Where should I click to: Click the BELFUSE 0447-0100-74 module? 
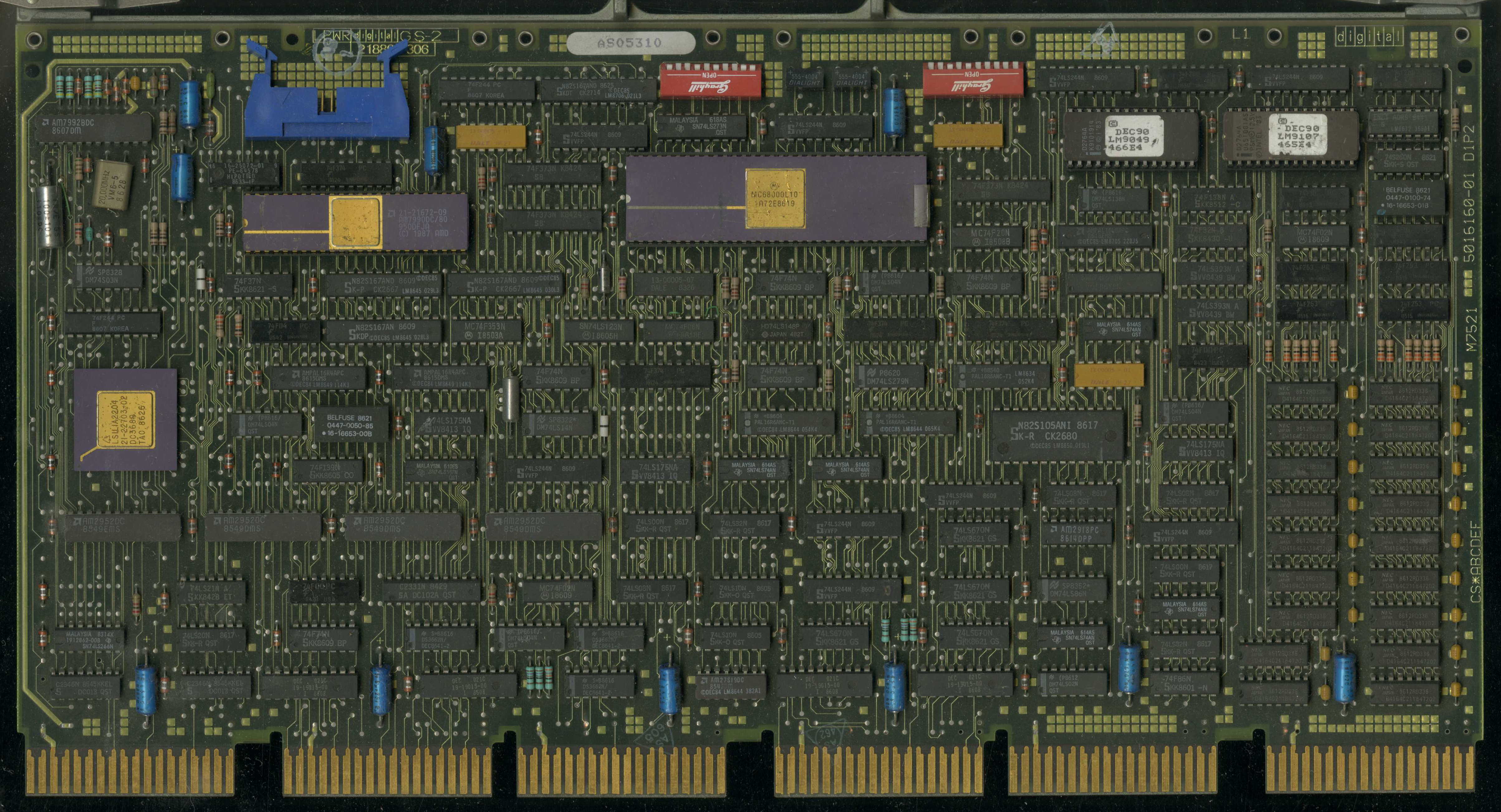point(1407,198)
